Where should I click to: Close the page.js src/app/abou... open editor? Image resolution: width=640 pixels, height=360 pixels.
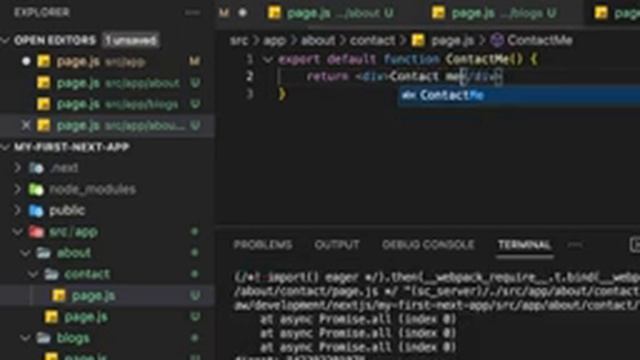(26, 125)
